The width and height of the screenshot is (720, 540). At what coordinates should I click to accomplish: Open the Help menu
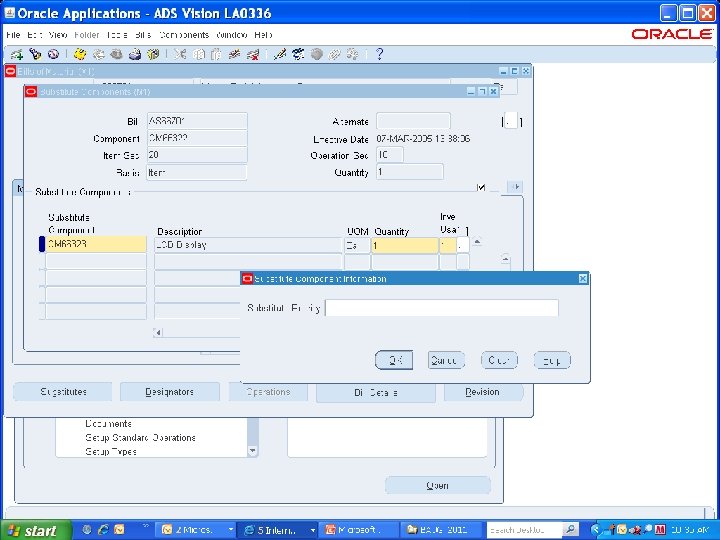[x=263, y=35]
